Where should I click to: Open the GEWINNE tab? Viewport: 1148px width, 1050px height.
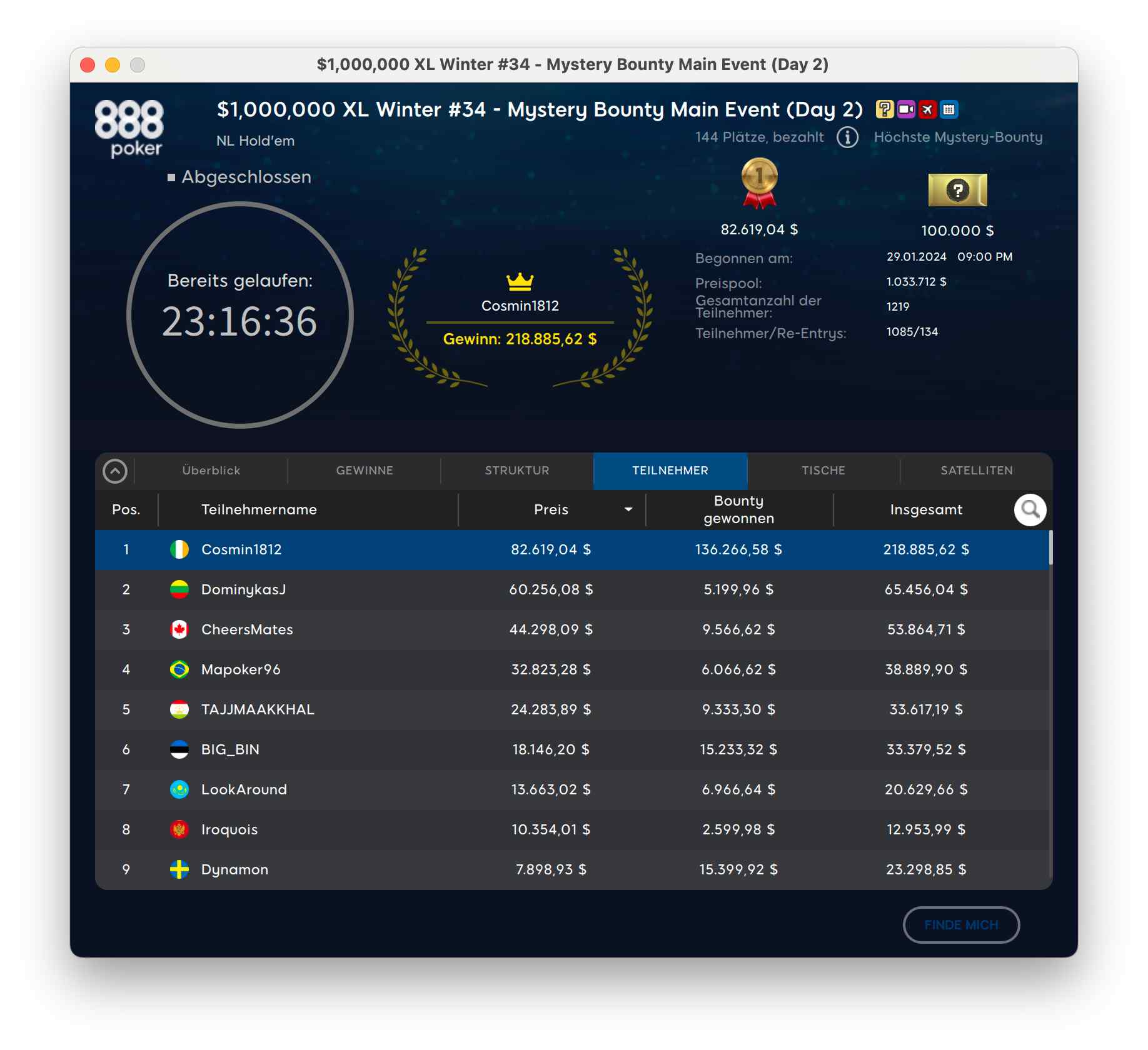pyautogui.click(x=365, y=471)
